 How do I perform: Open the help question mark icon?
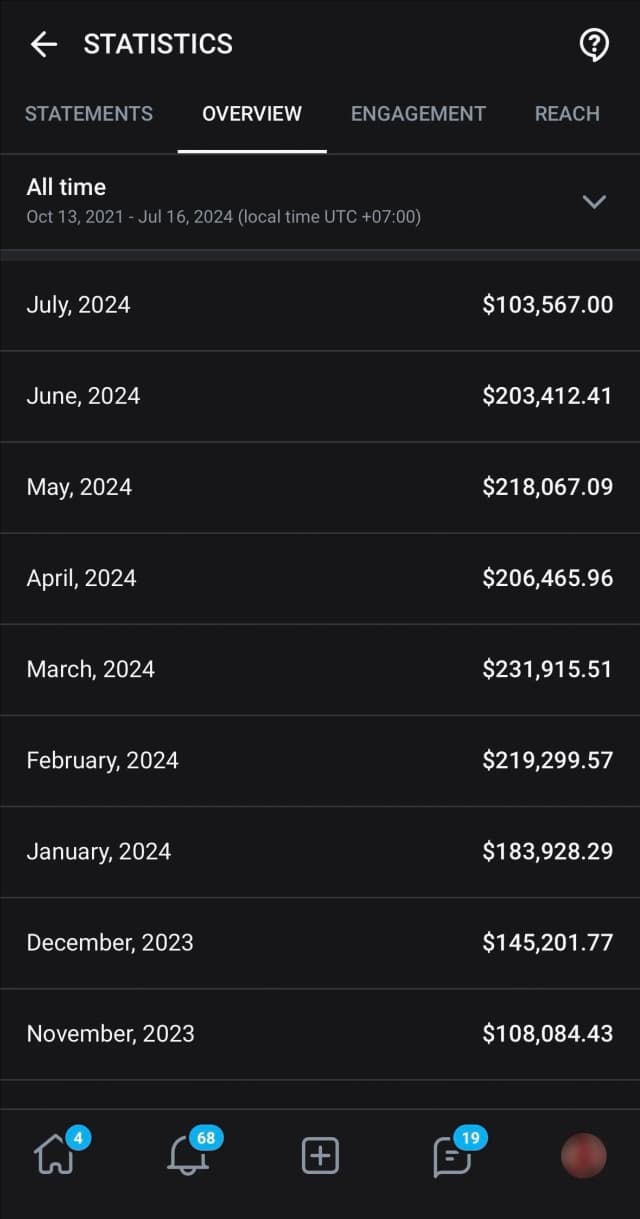tap(594, 44)
